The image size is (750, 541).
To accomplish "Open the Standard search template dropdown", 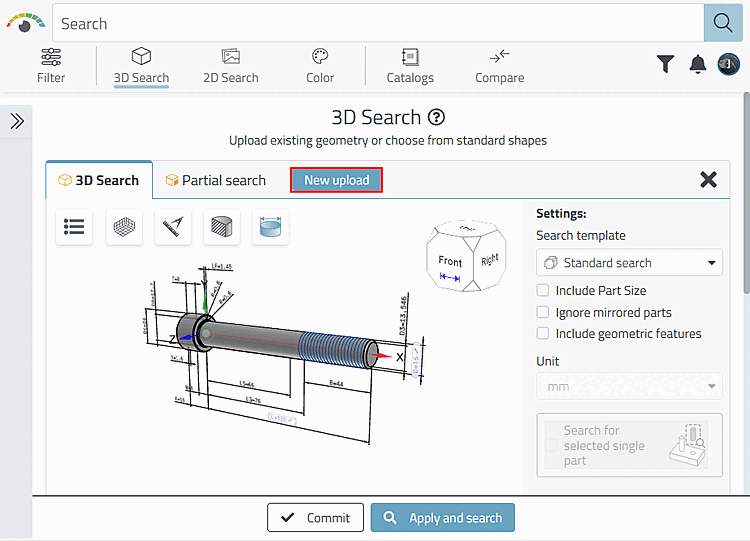I will click(629, 263).
